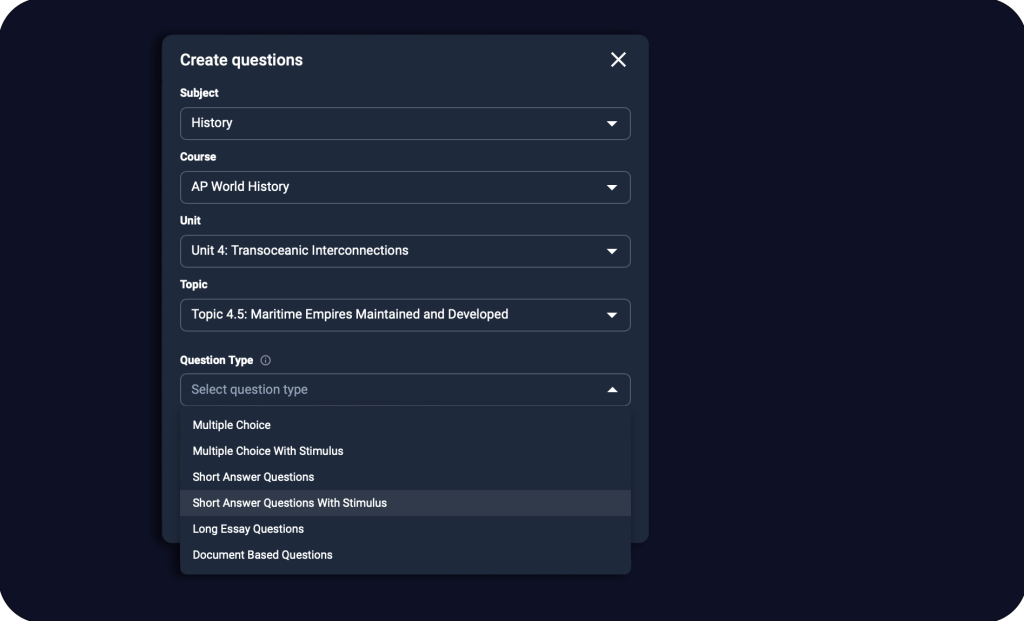Click the info icon beside Question Type
Image resolution: width=1024 pixels, height=621 pixels.
(265, 361)
